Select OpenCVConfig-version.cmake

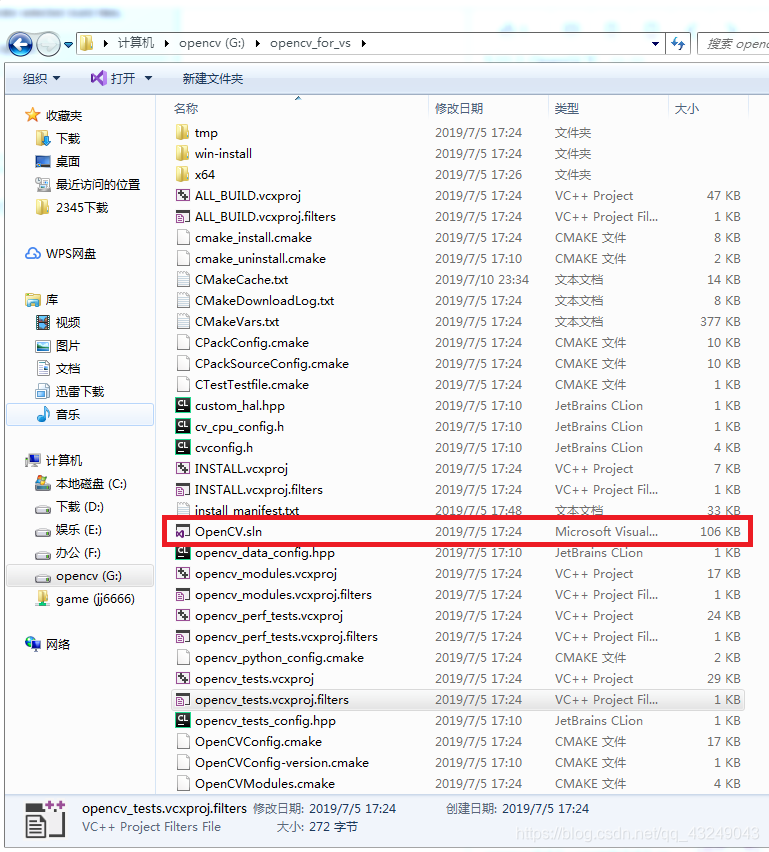pos(282,763)
